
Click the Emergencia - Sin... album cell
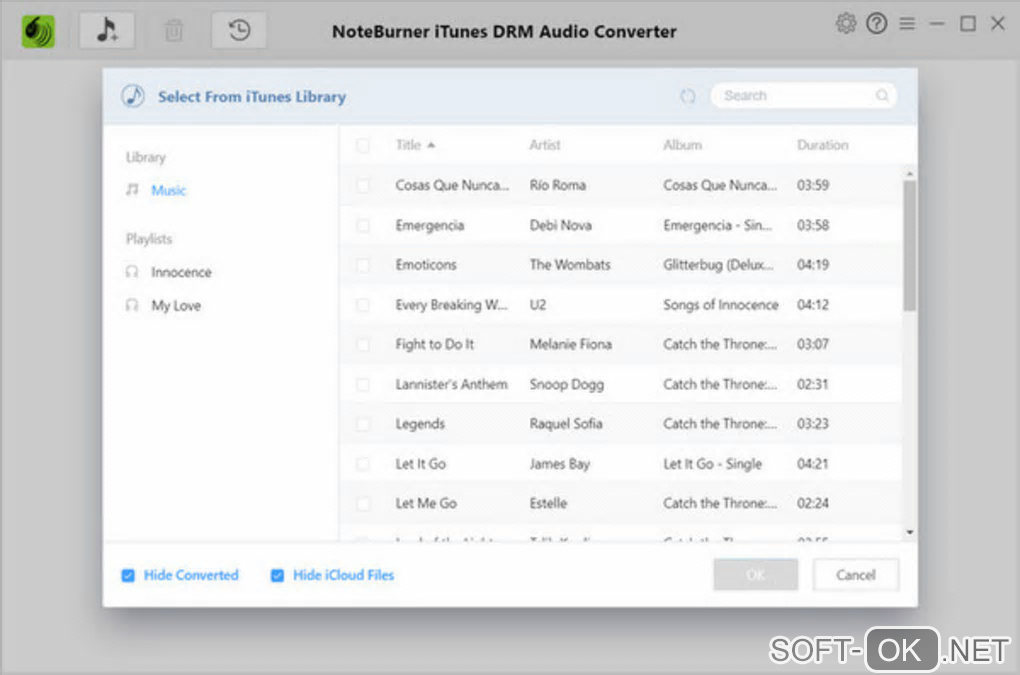pyautogui.click(x=718, y=225)
